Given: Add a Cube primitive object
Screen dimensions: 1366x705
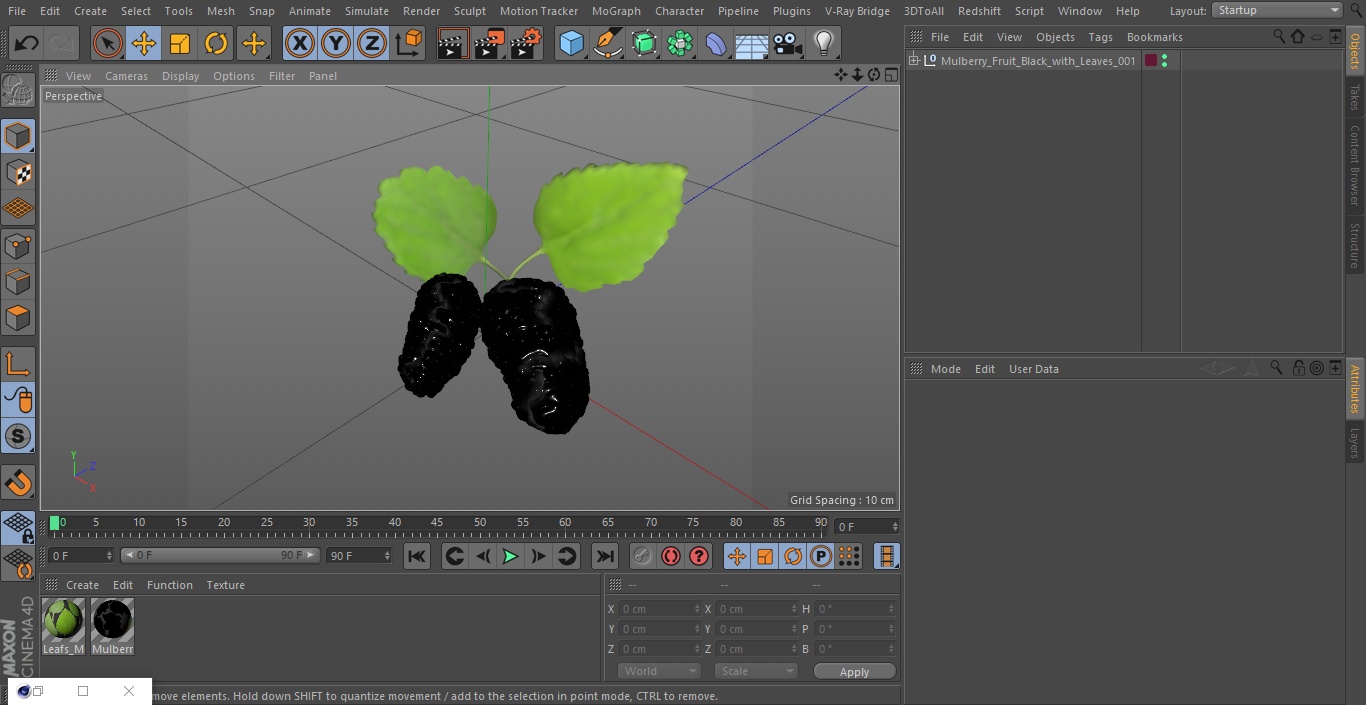Looking at the screenshot, I should coord(571,43).
